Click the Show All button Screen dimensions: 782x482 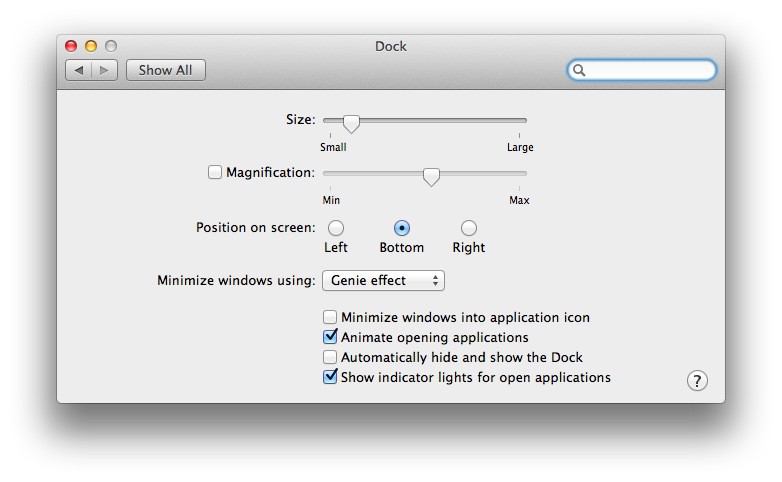pos(165,70)
